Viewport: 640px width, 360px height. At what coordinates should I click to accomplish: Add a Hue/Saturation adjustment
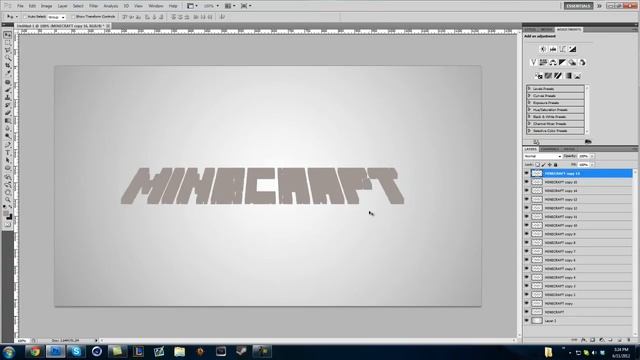[543, 62]
